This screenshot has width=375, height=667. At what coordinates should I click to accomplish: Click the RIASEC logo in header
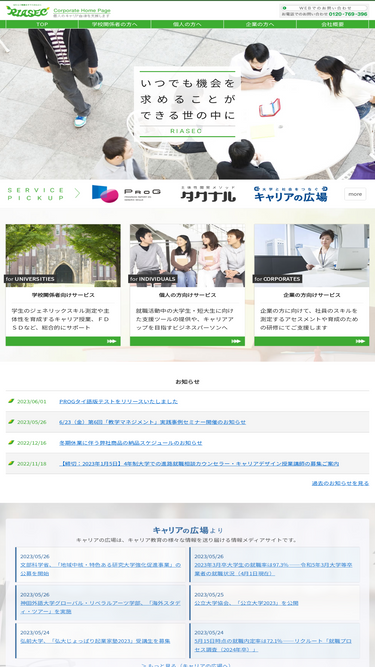tap(27, 11)
